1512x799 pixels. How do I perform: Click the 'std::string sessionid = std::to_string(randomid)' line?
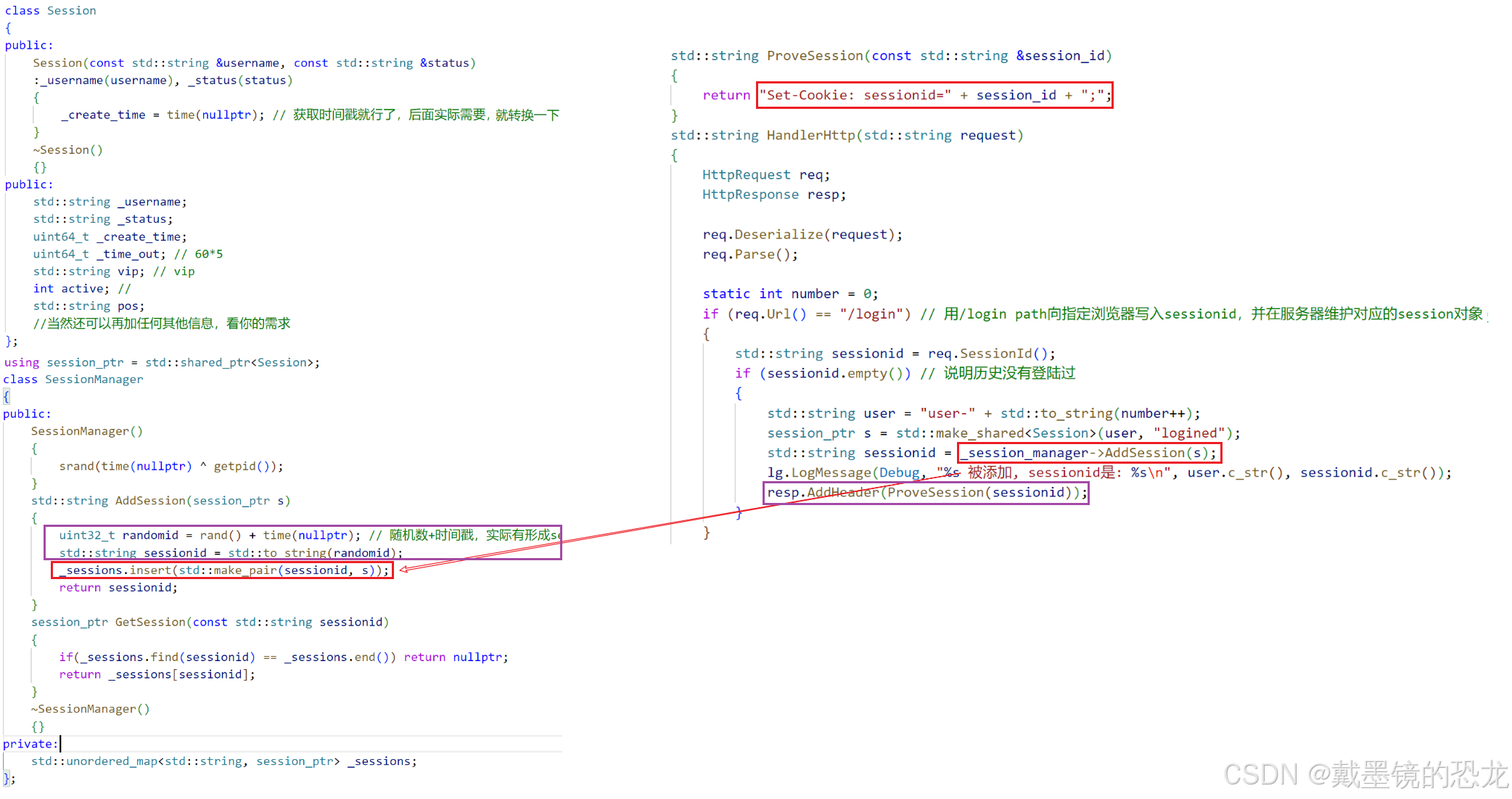[x=231, y=553]
